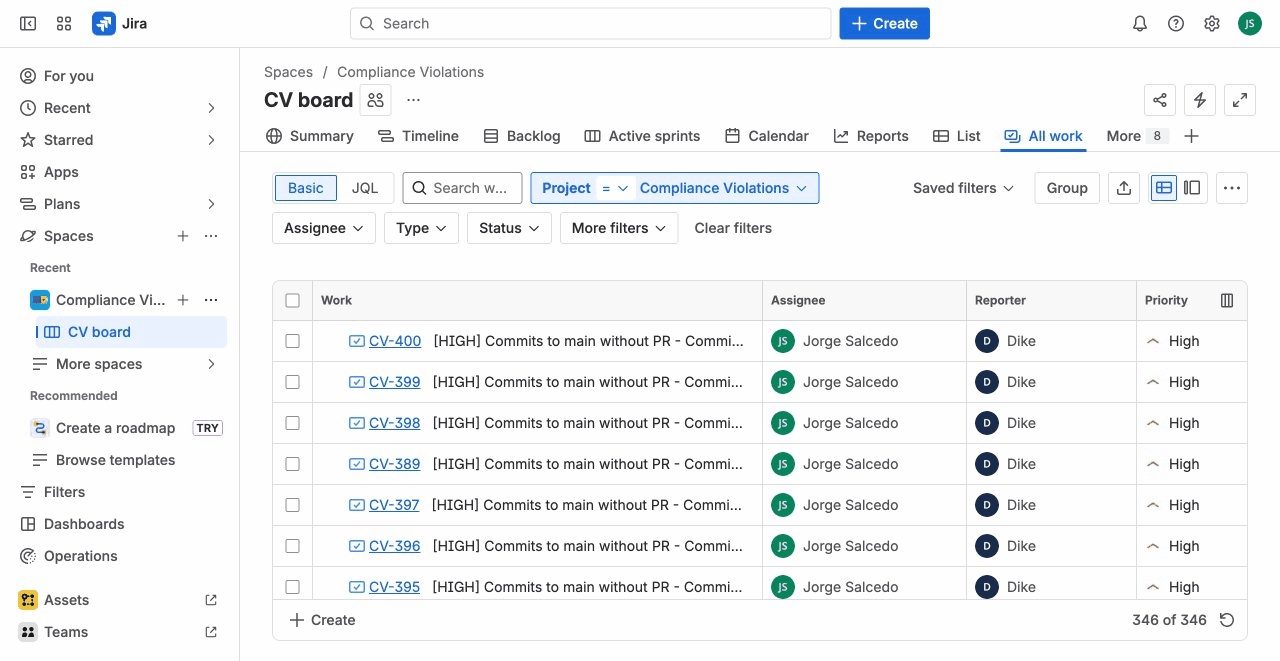The image size is (1280, 661).
Task: Open the Jira app switcher grid icon
Action: pos(63,22)
